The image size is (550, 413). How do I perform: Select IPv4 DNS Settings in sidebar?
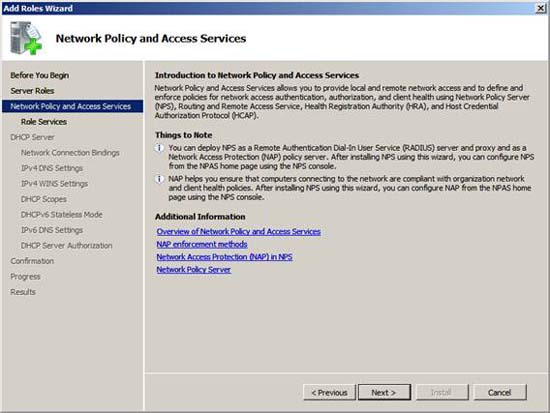point(52,168)
